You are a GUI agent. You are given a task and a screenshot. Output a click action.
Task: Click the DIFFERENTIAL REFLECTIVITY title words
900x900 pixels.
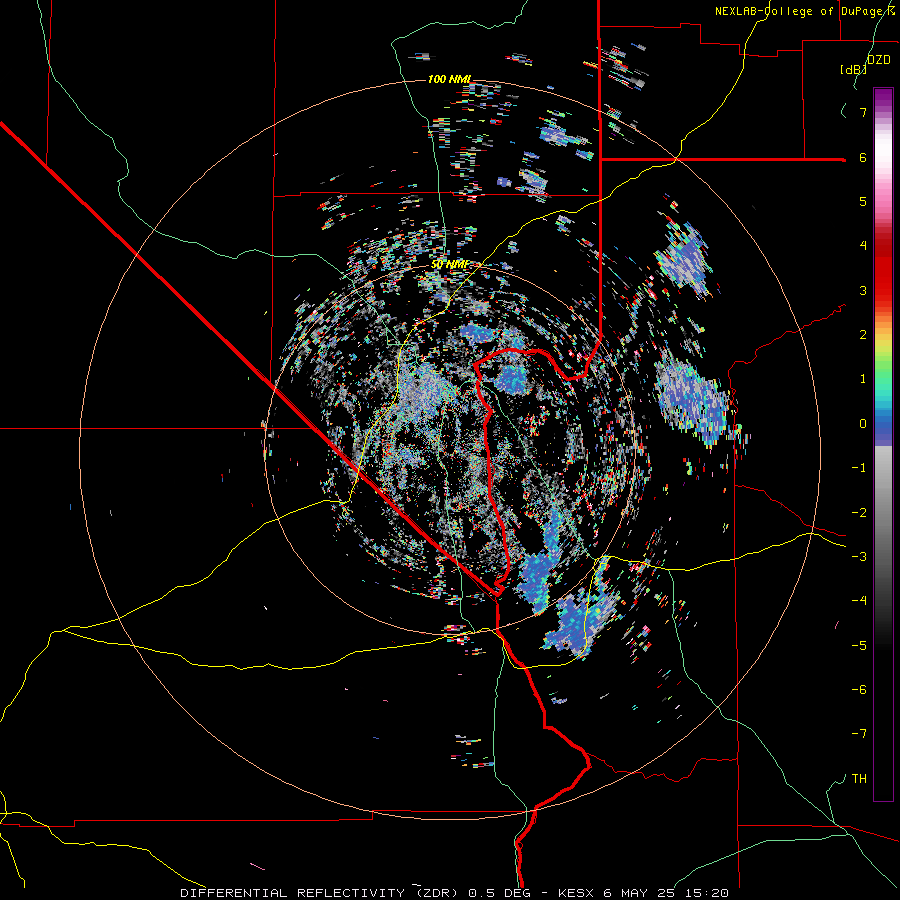click(x=293, y=893)
